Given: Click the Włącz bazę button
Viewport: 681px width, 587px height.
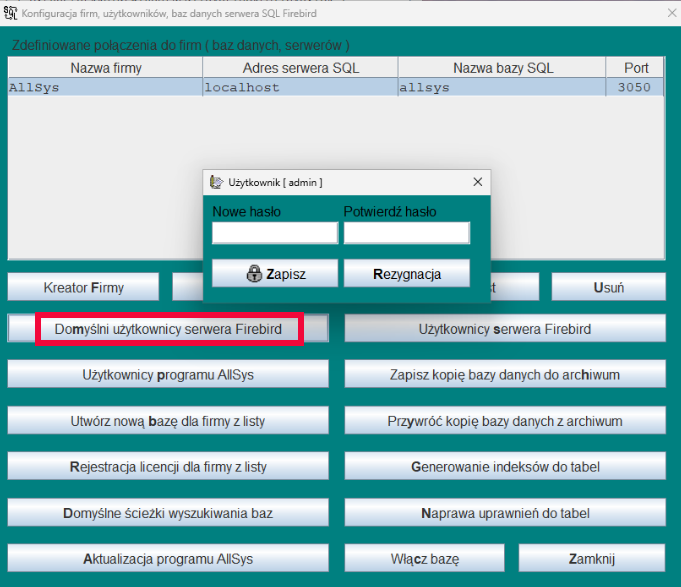Looking at the screenshot, I should tap(424, 558).
